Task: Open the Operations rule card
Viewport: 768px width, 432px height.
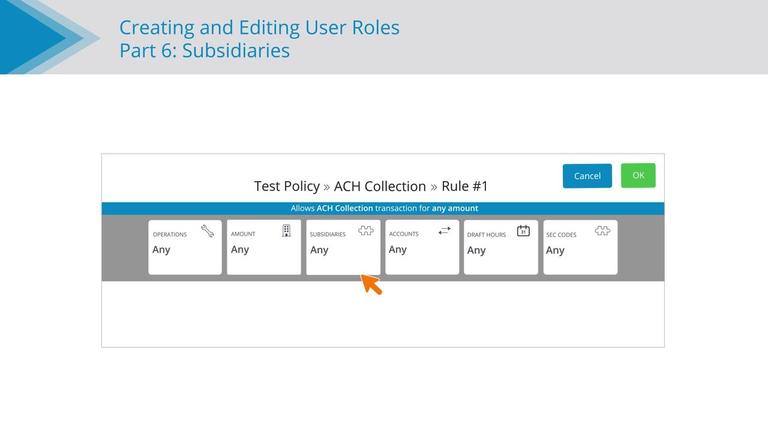Action: [185, 247]
